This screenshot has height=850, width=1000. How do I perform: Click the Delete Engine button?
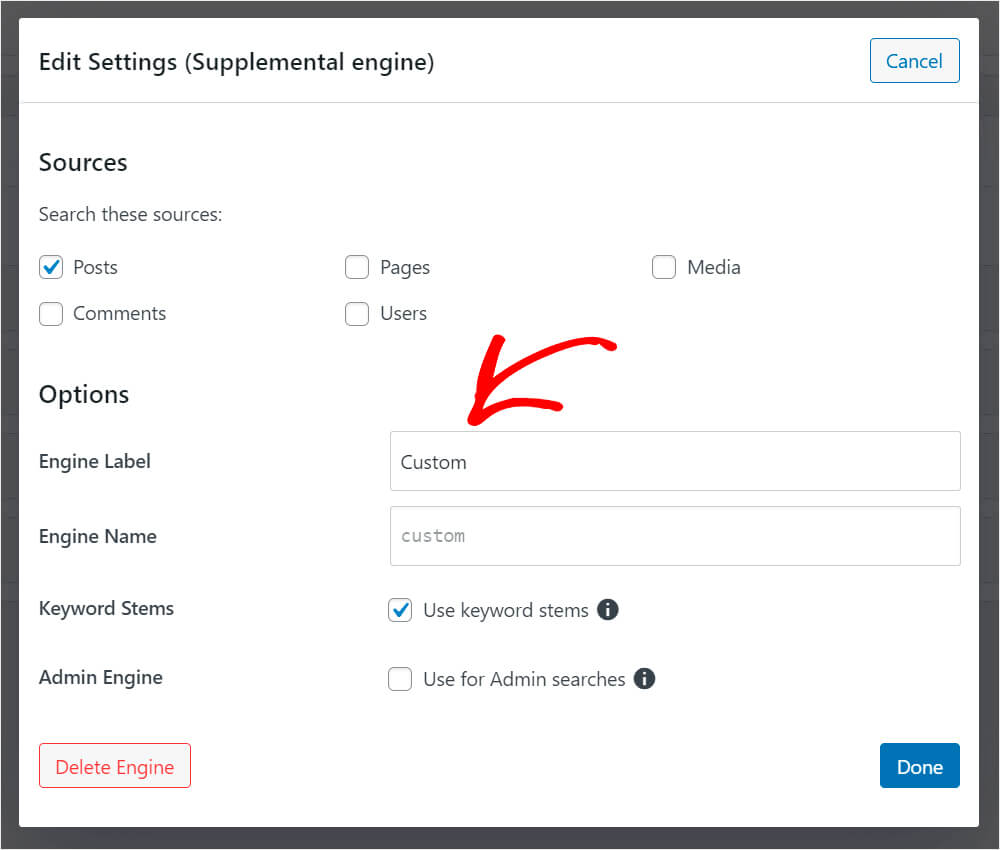coord(115,766)
